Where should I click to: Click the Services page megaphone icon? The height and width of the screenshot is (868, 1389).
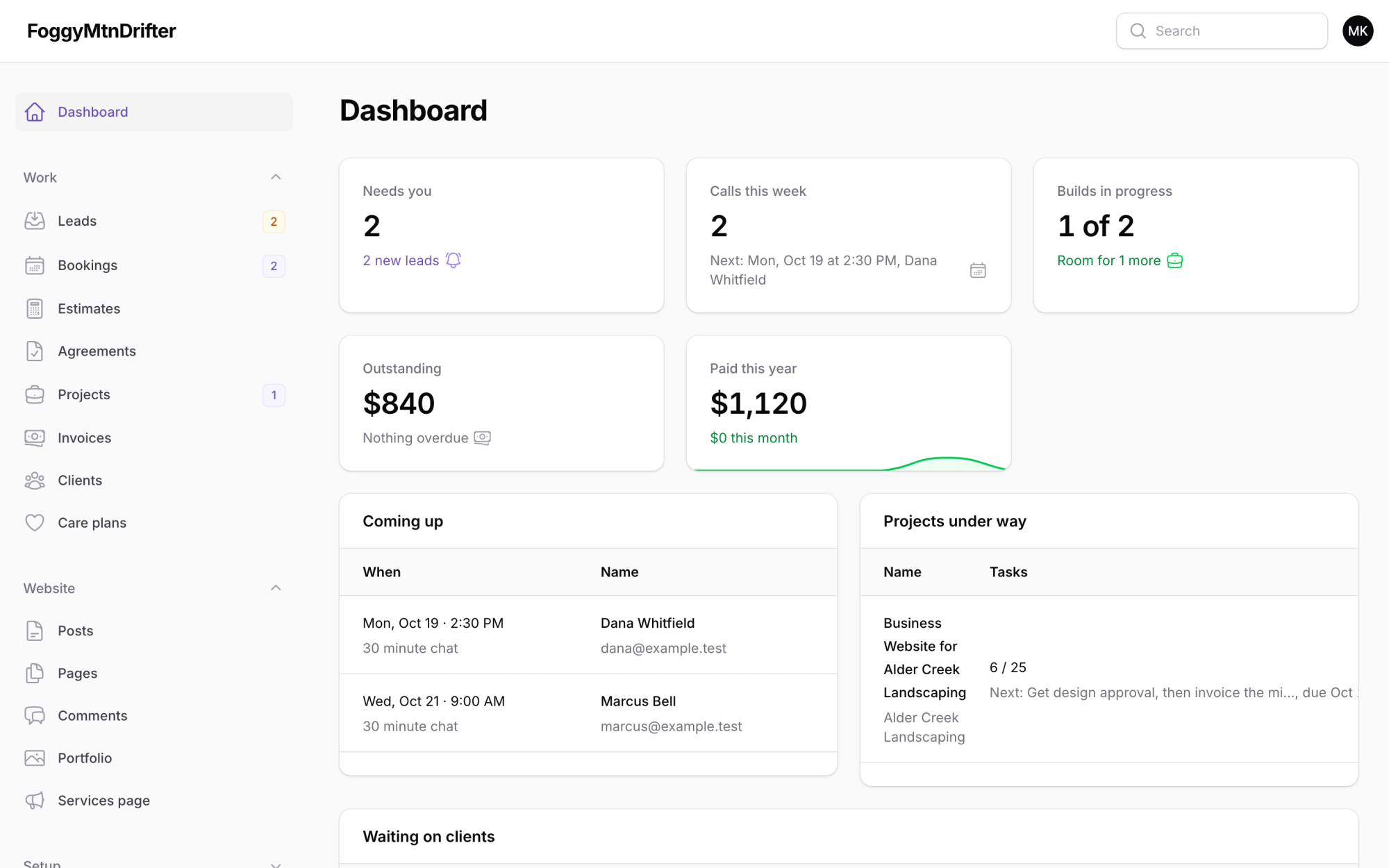pos(35,801)
